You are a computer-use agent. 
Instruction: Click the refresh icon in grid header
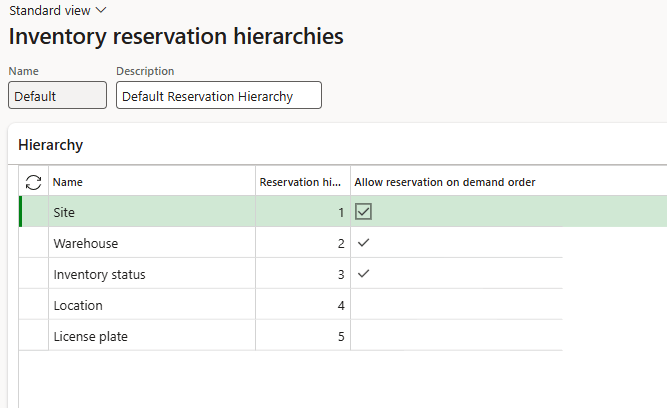pyautogui.click(x=33, y=182)
